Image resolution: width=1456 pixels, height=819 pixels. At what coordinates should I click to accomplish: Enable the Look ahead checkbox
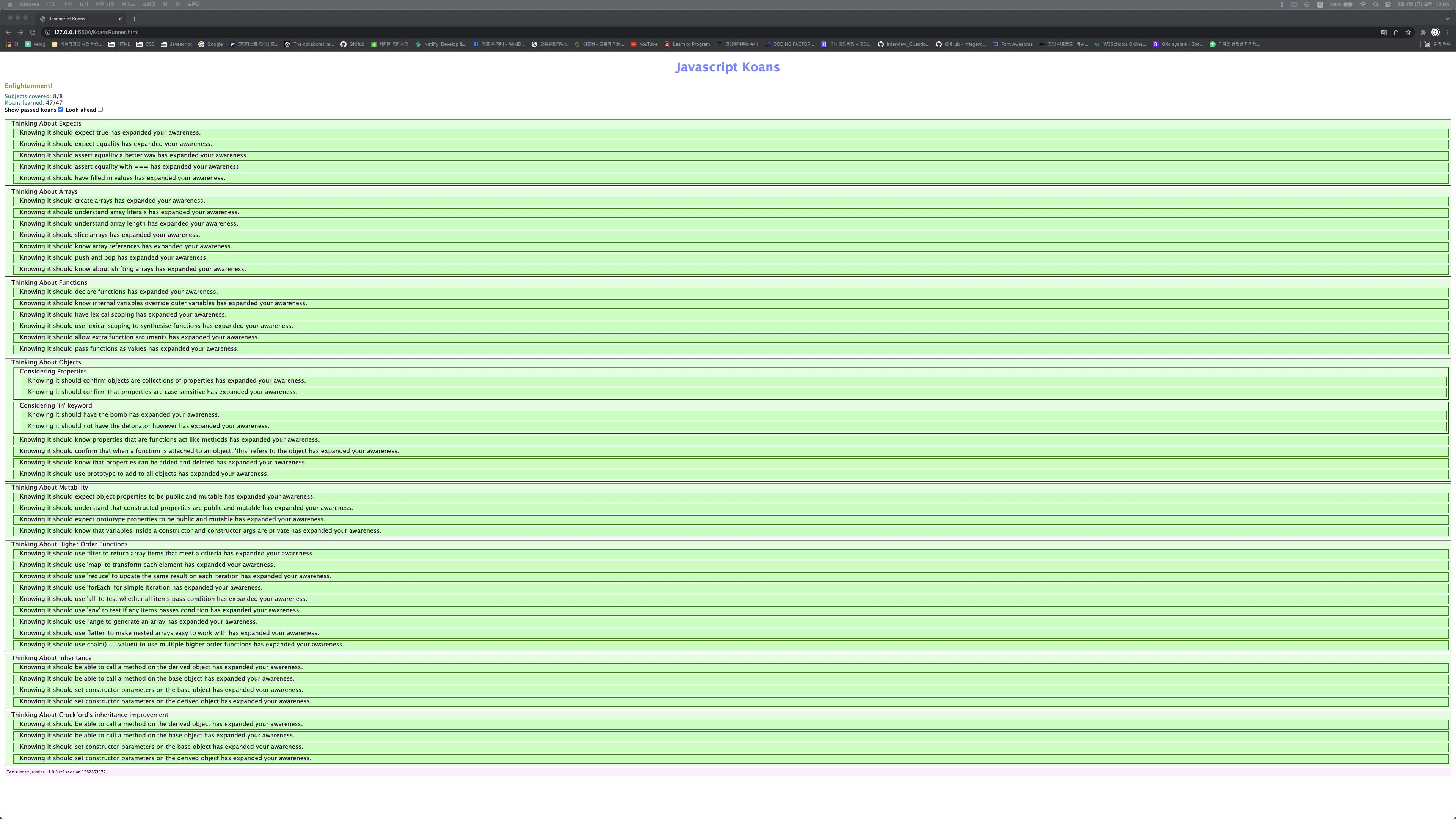click(100, 110)
